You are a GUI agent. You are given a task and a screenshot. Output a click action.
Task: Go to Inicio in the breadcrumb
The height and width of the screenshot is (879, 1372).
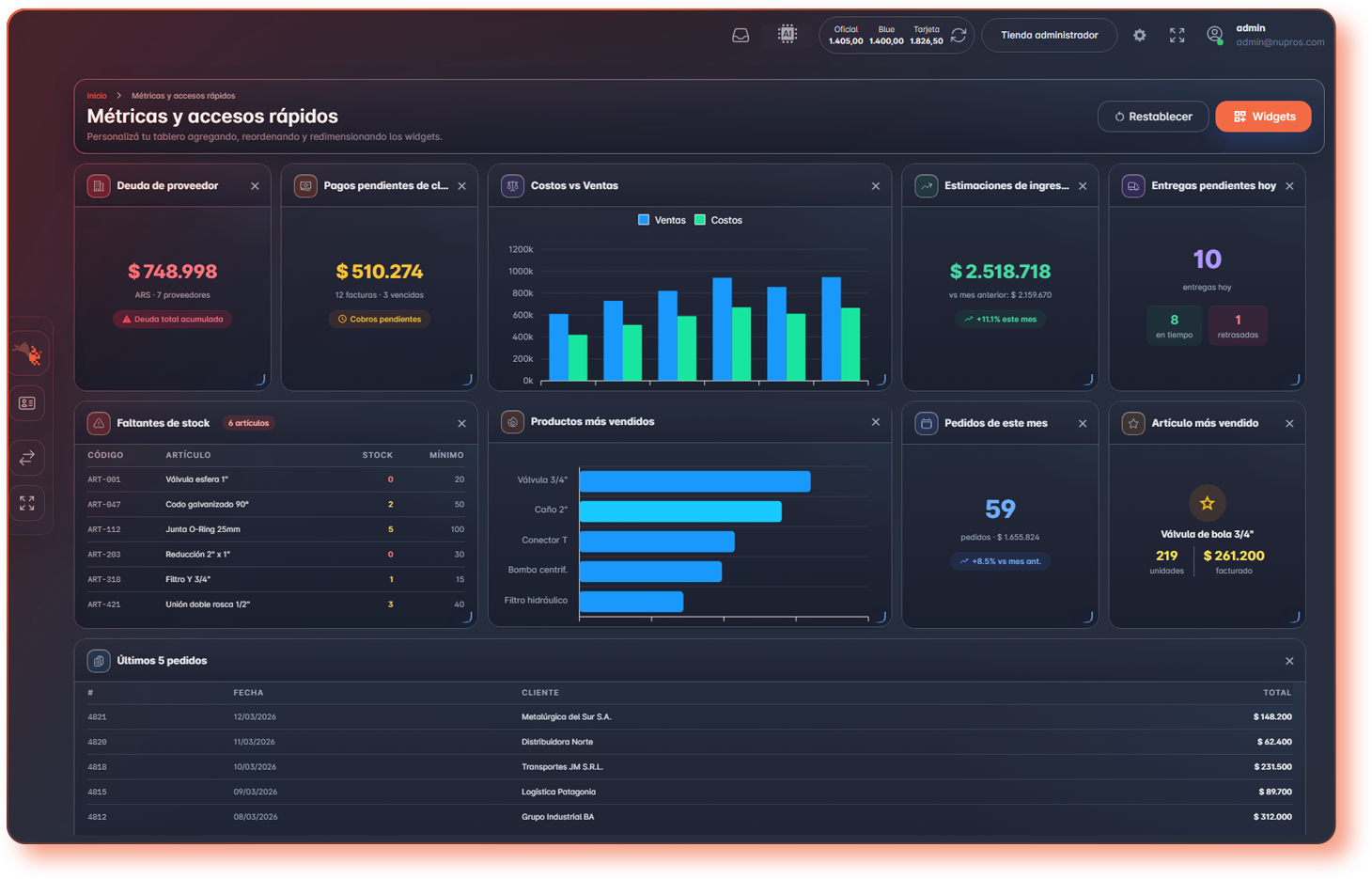coord(97,96)
